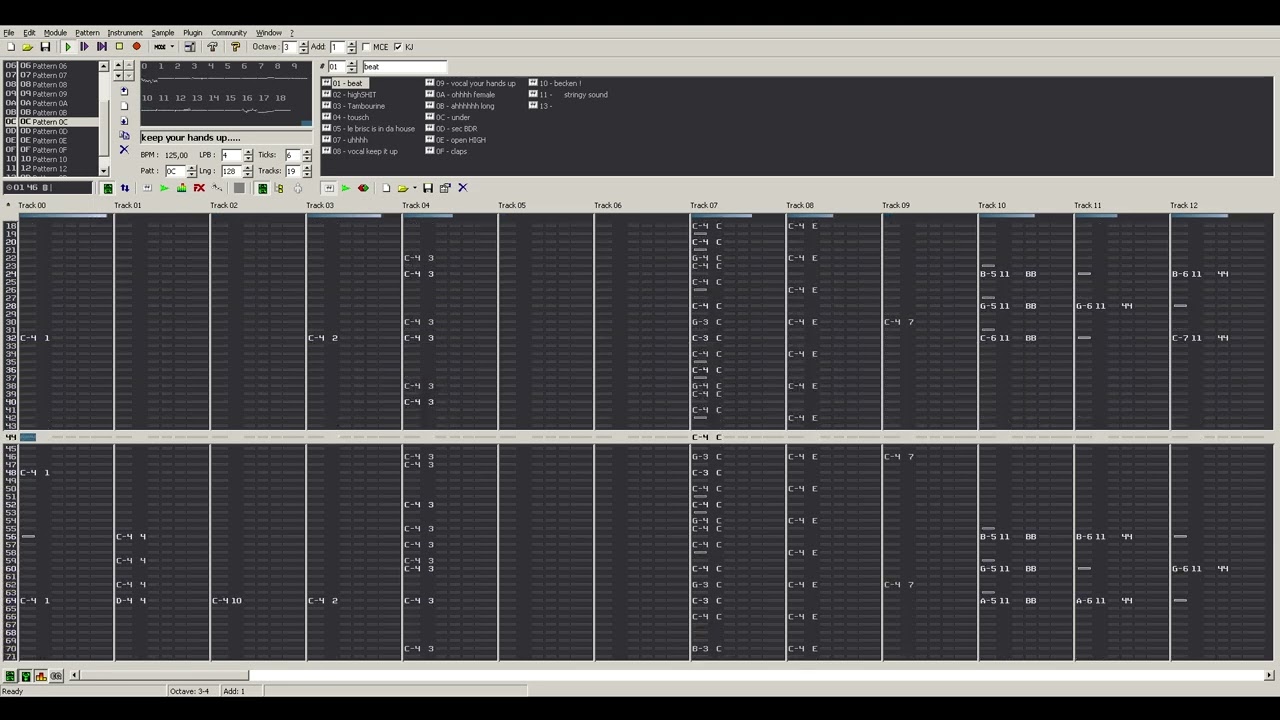Click the red-green record icon in the instrument toolbar
This screenshot has height=720, width=1280.
(363, 188)
